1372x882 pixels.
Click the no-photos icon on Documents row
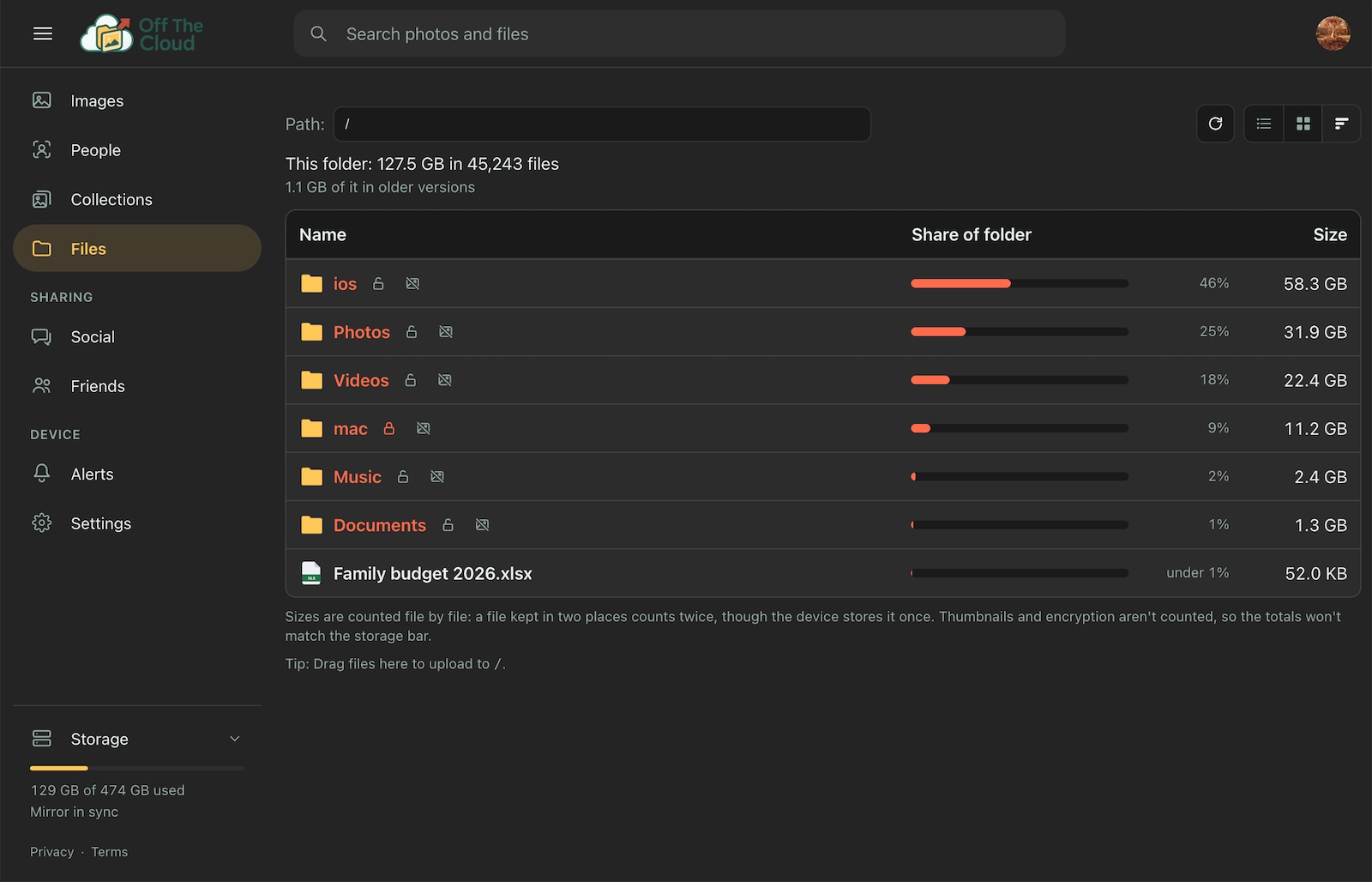482,524
